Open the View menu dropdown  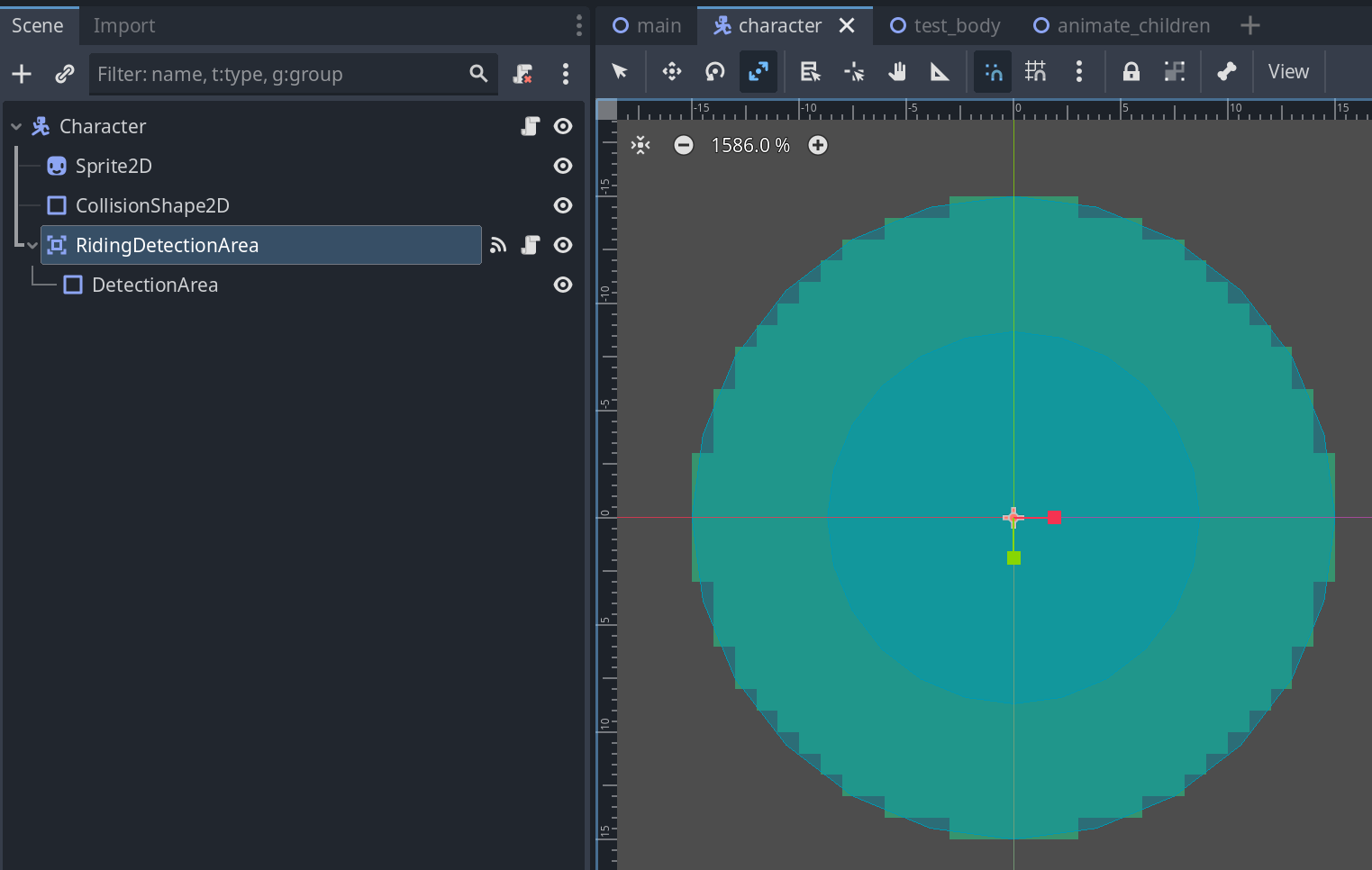click(1287, 72)
